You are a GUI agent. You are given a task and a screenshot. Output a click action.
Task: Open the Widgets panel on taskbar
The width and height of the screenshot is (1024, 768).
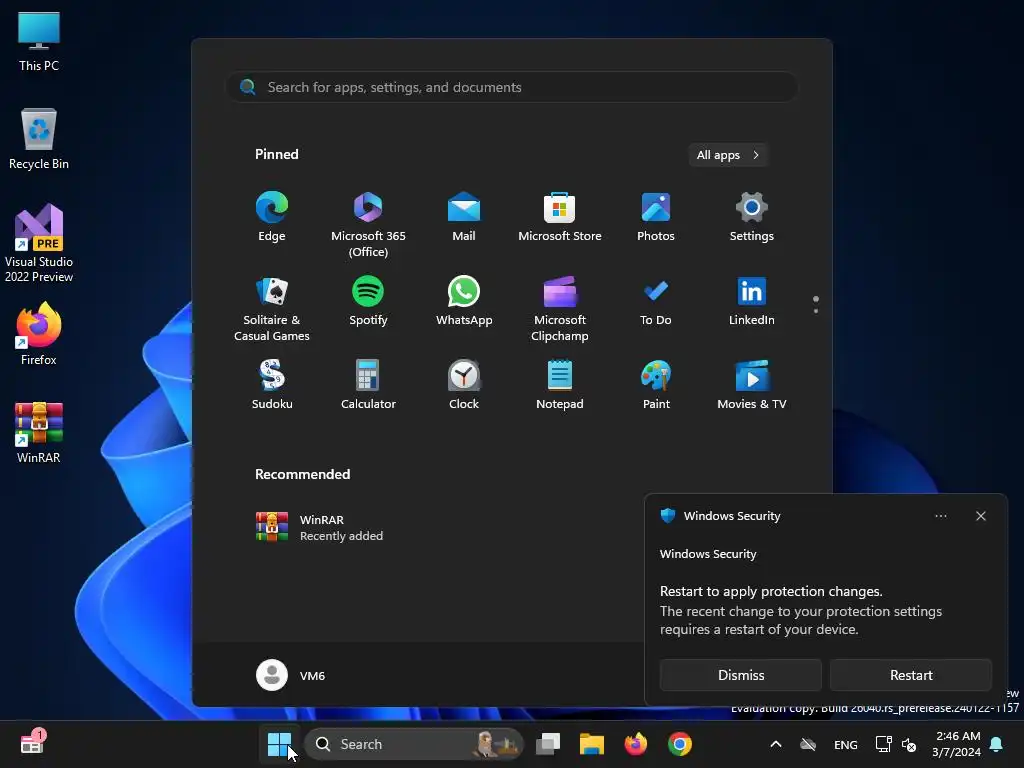point(32,743)
